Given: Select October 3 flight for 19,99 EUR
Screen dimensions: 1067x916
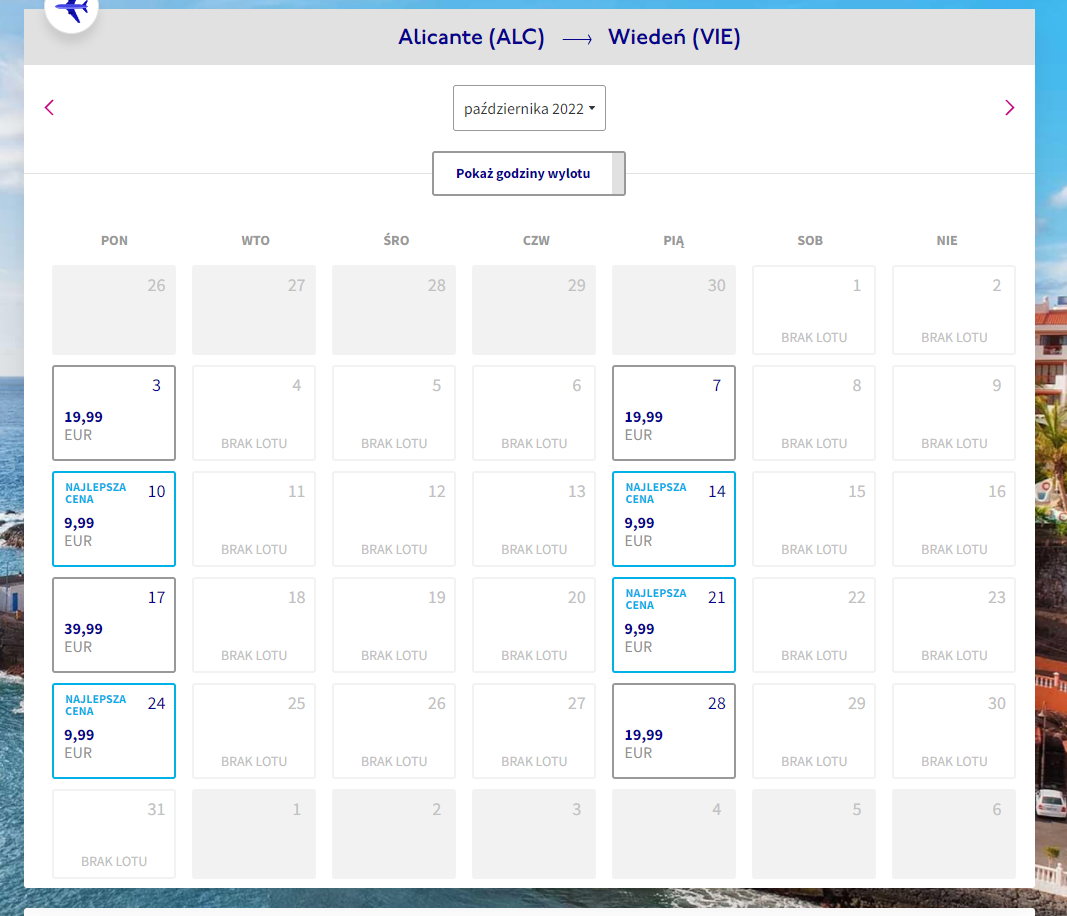Looking at the screenshot, I should [114, 413].
